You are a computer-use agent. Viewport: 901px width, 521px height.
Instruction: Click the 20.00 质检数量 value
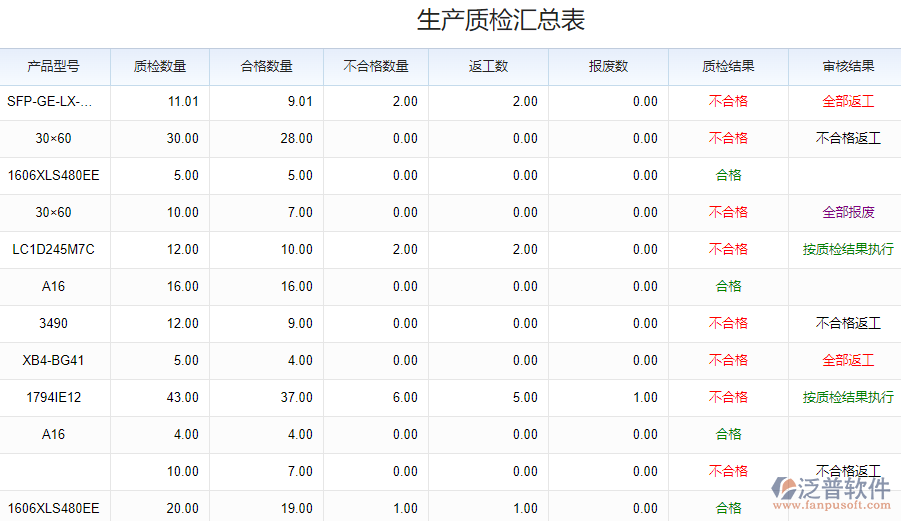[183, 508]
